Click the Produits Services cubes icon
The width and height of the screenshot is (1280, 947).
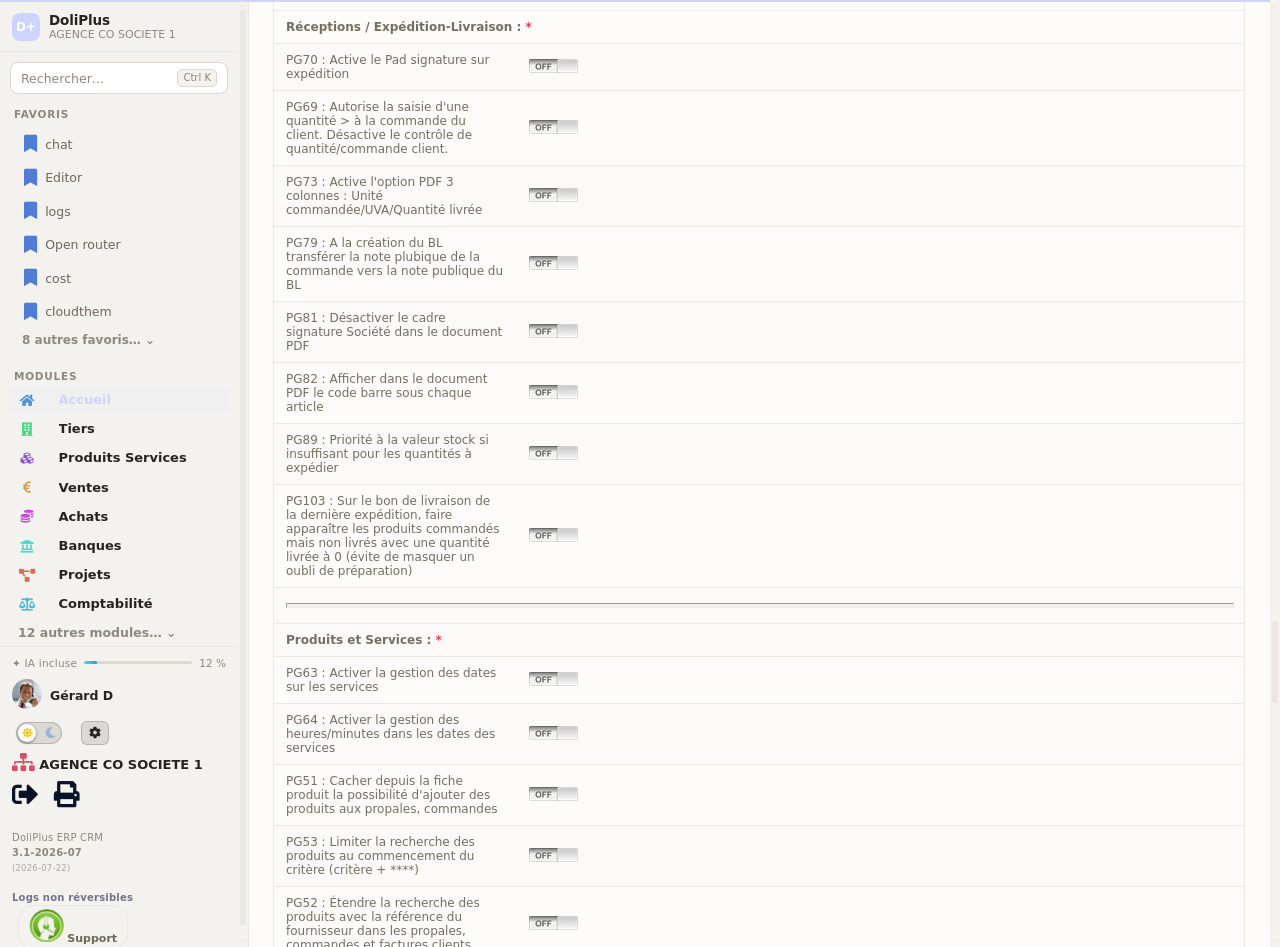27,458
